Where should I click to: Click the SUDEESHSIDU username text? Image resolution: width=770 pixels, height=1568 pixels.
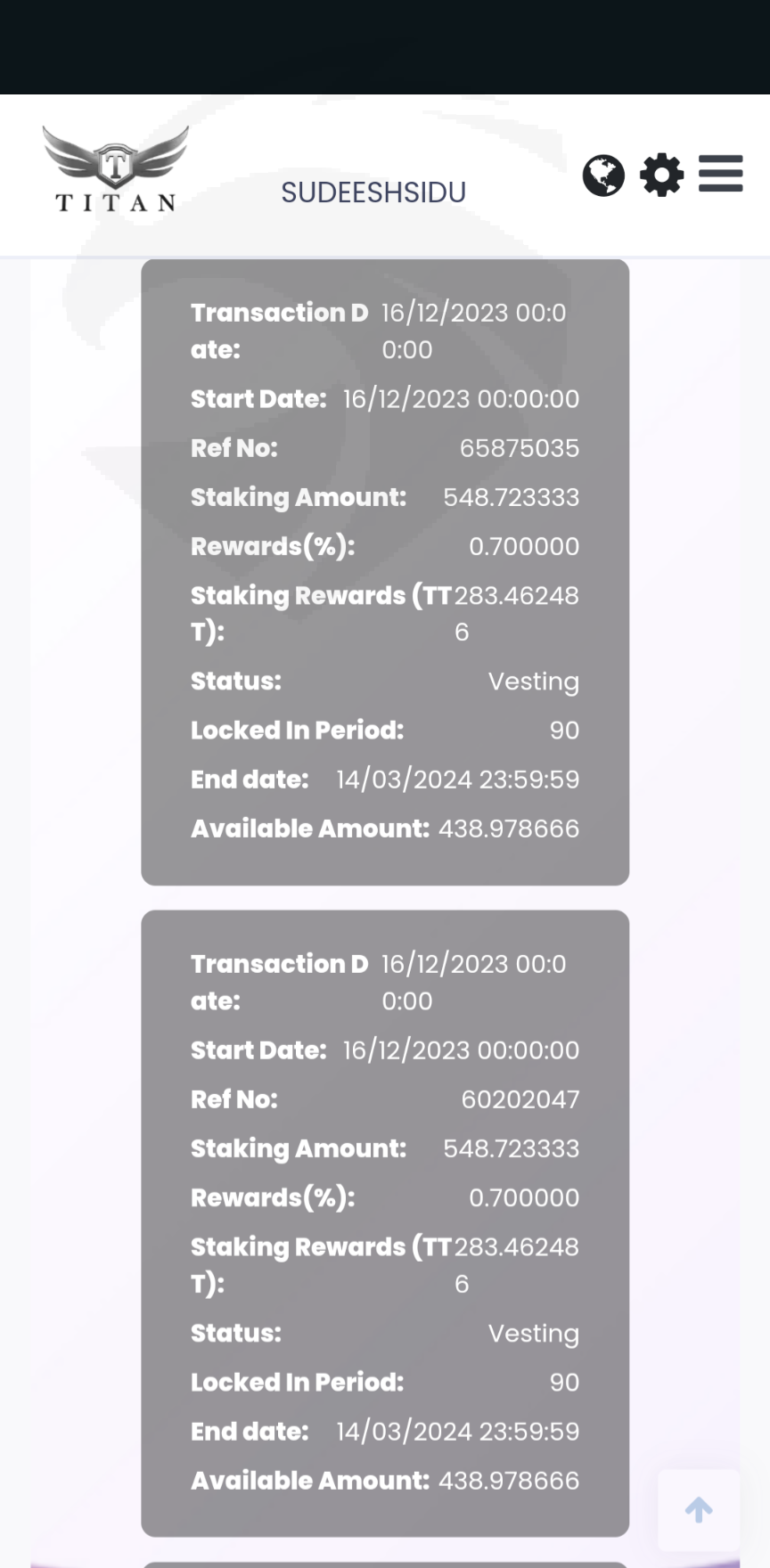coord(373,192)
